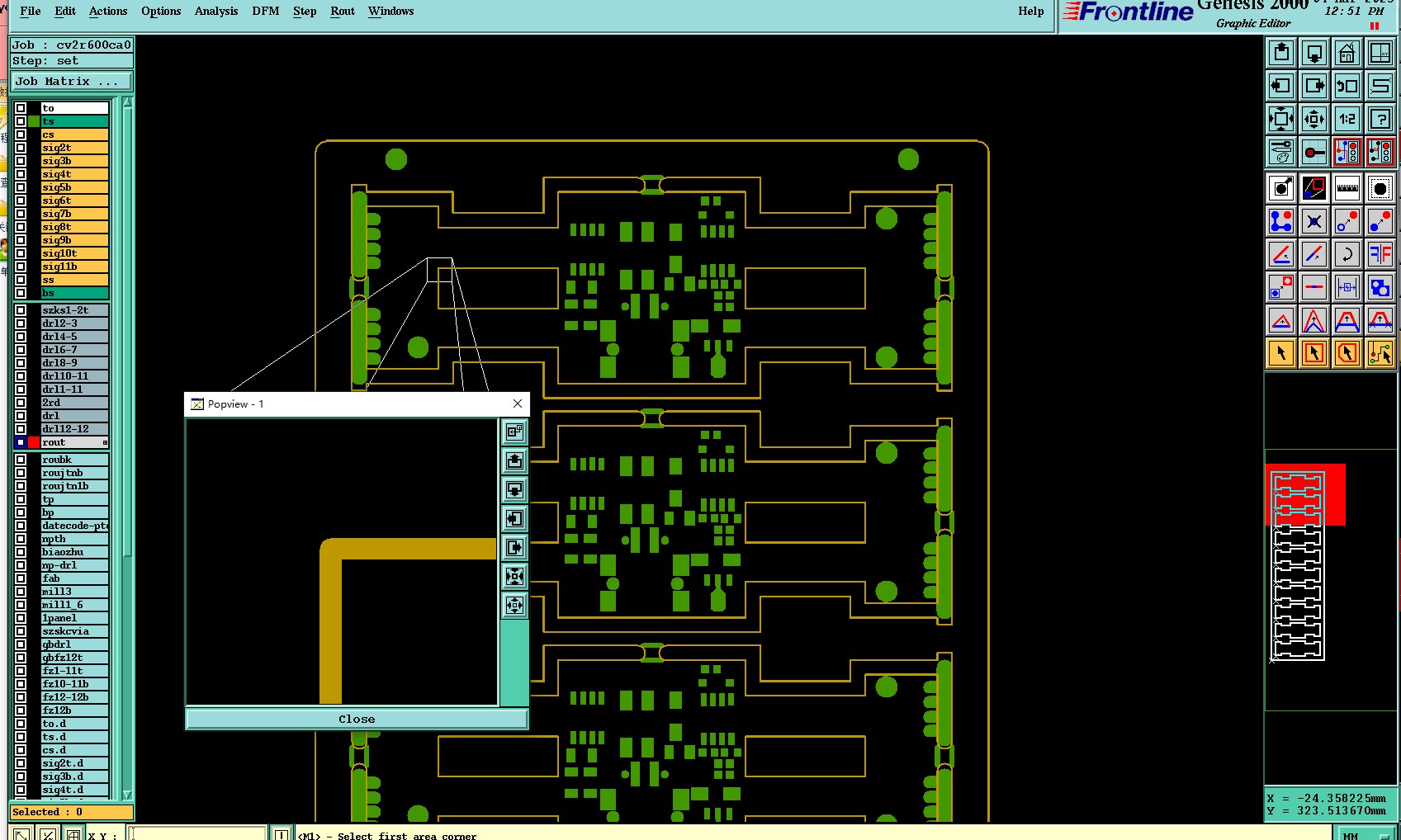Click the Job Matrix button
The width and height of the screenshot is (1401, 840).
click(x=72, y=81)
